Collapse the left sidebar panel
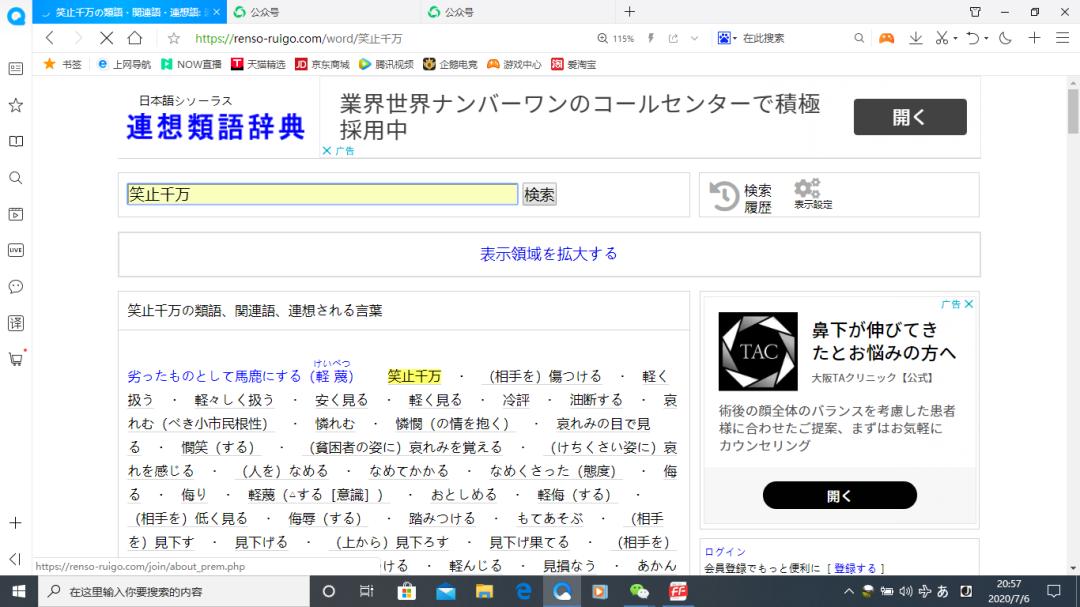1080x607 pixels. (x=15, y=559)
